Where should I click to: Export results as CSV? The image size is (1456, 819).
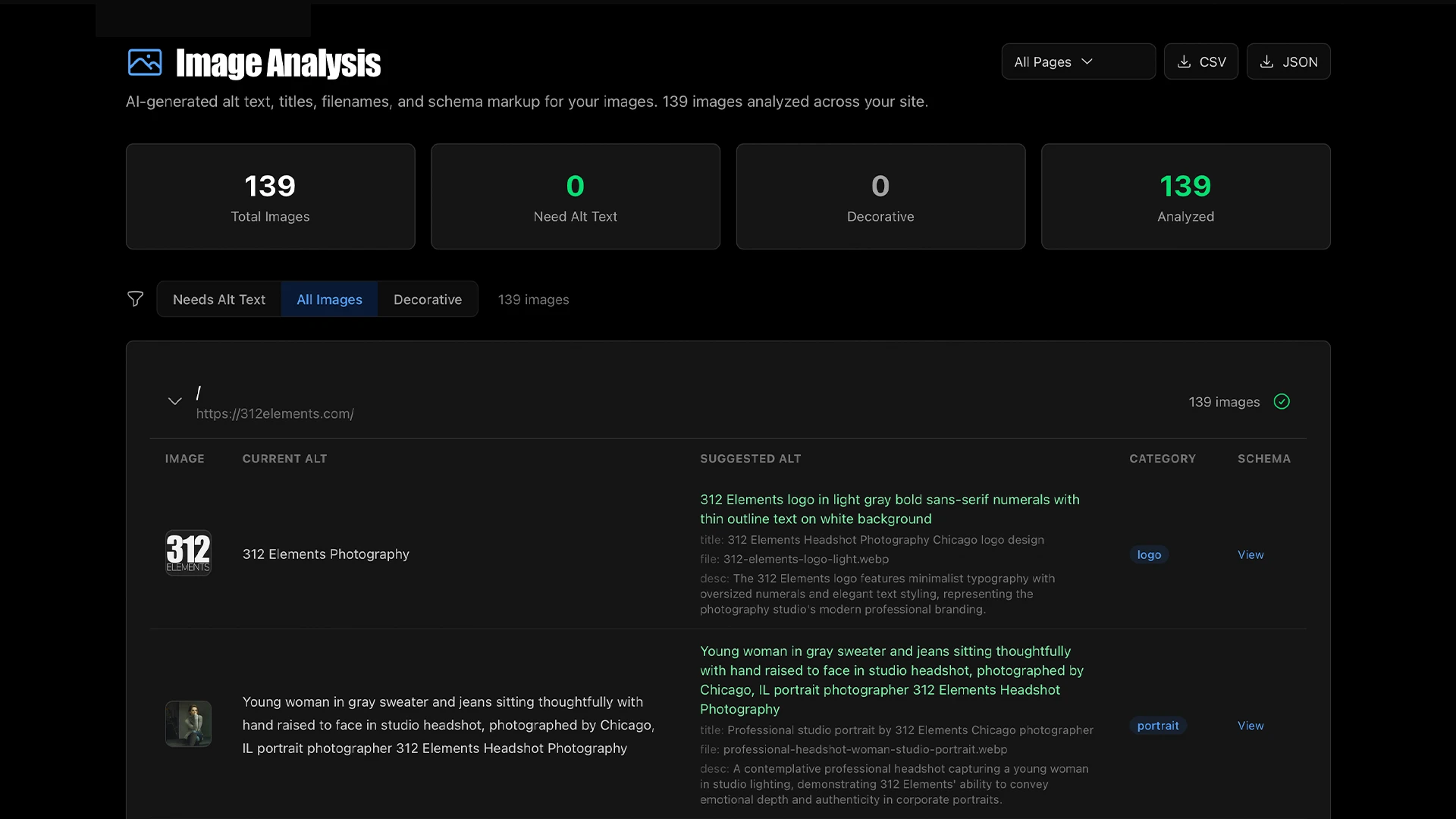[1201, 62]
